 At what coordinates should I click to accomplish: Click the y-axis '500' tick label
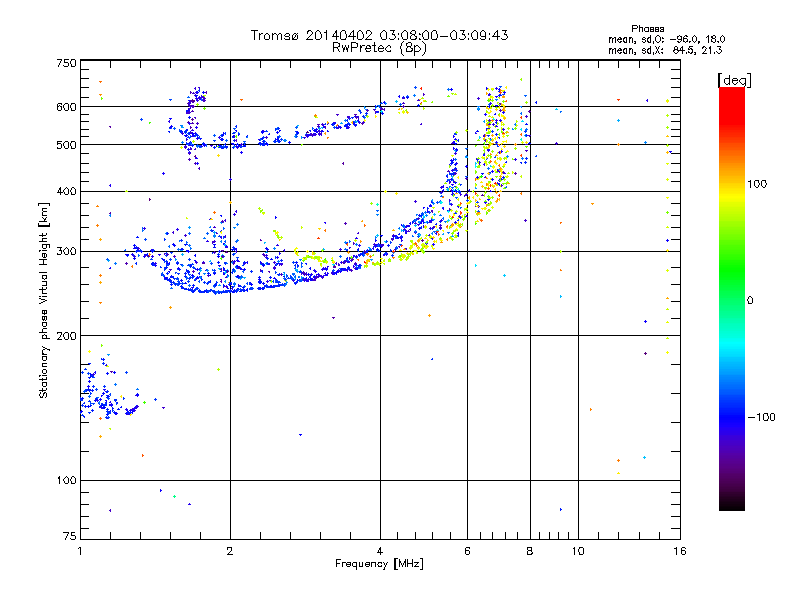[x=66, y=145]
